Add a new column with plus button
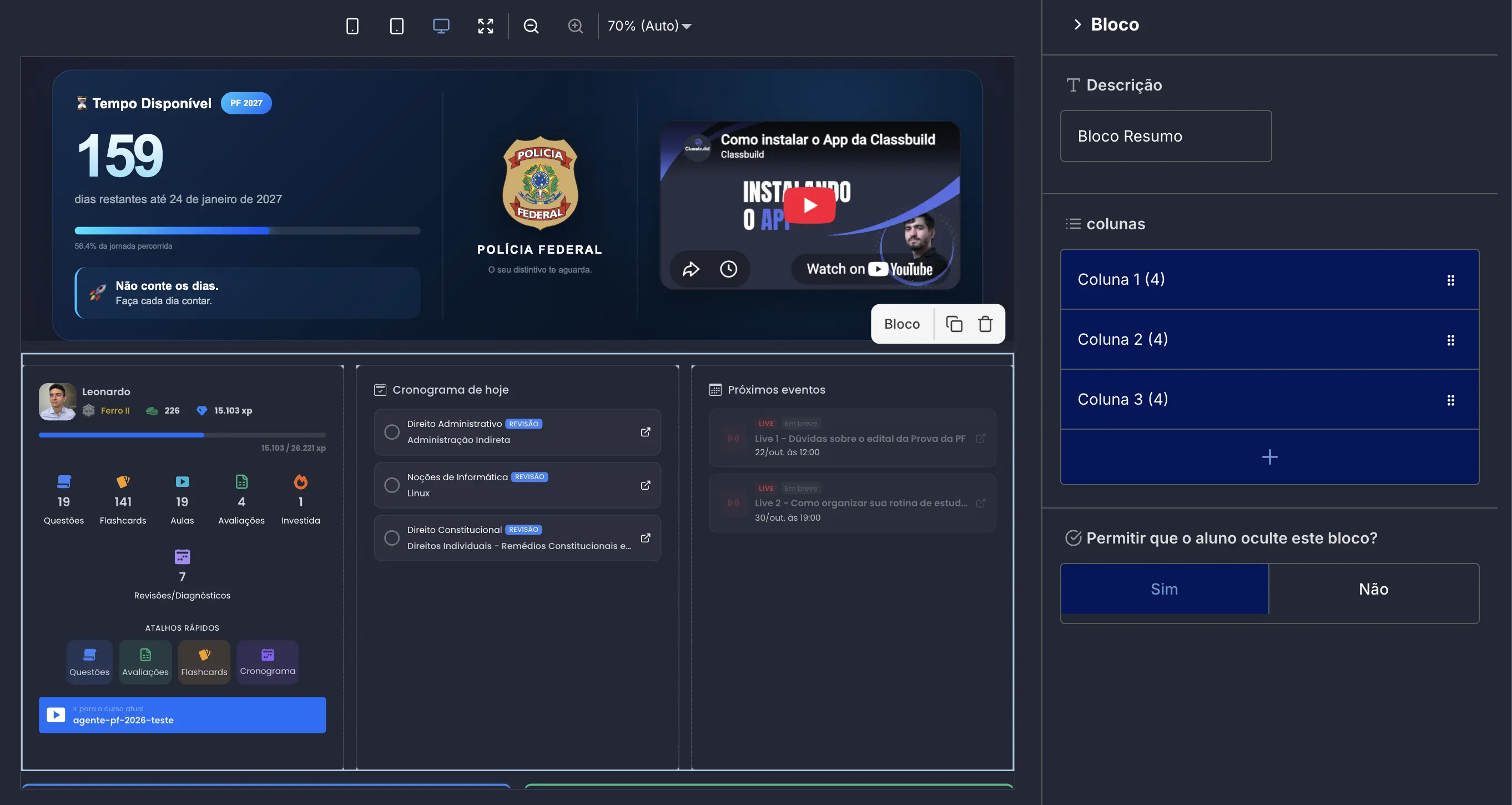The image size is (1512, 805). point(1269,457)
